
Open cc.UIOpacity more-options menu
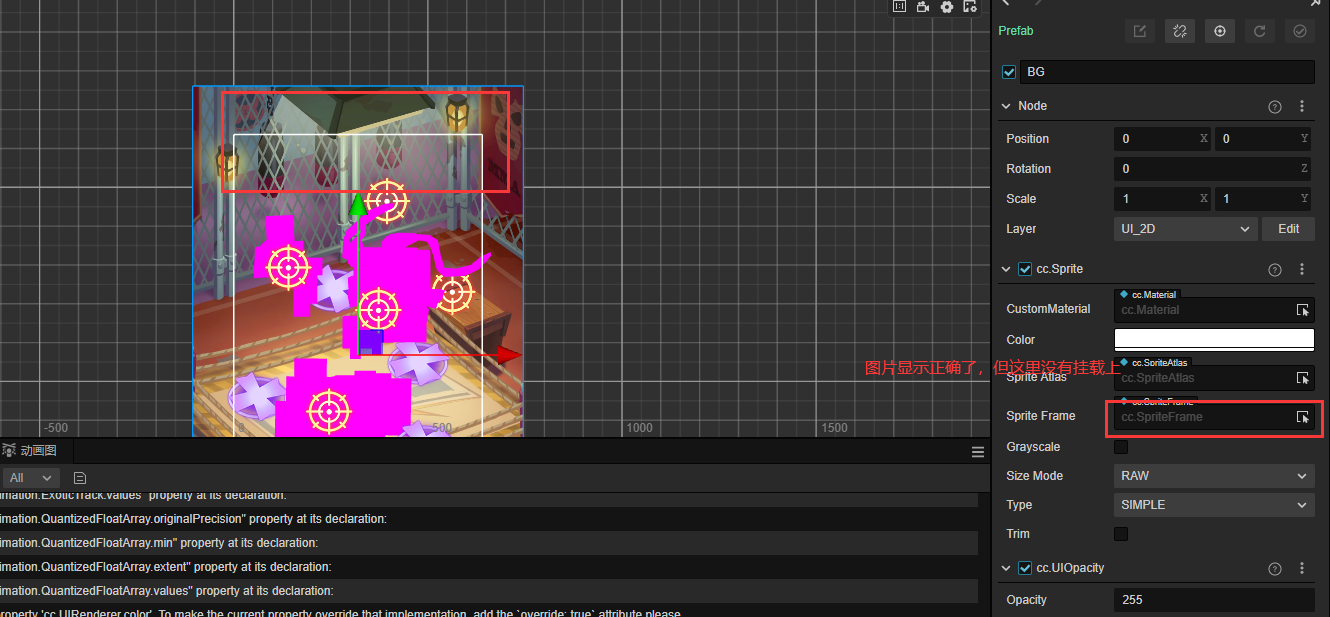click(1302, 568)
